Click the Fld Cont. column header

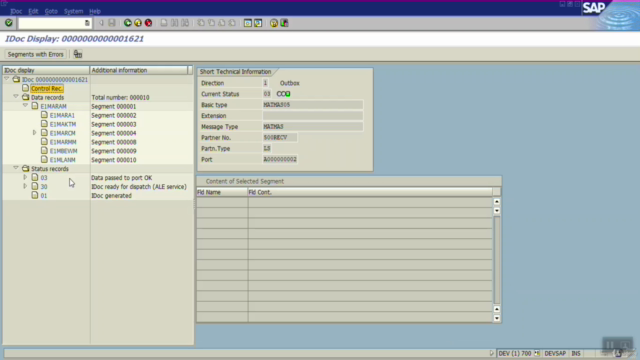(x=370, y=192)
